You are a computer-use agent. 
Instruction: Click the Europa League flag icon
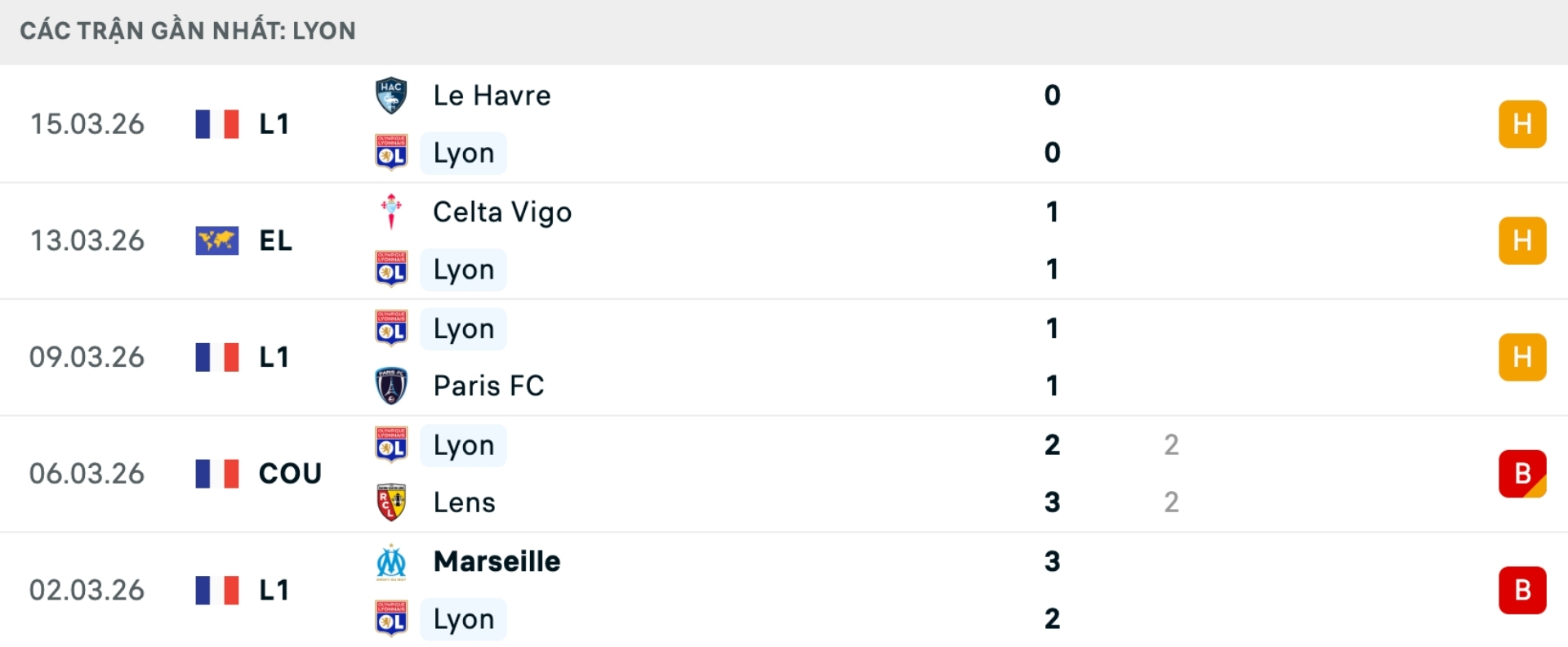coord(217,241)
